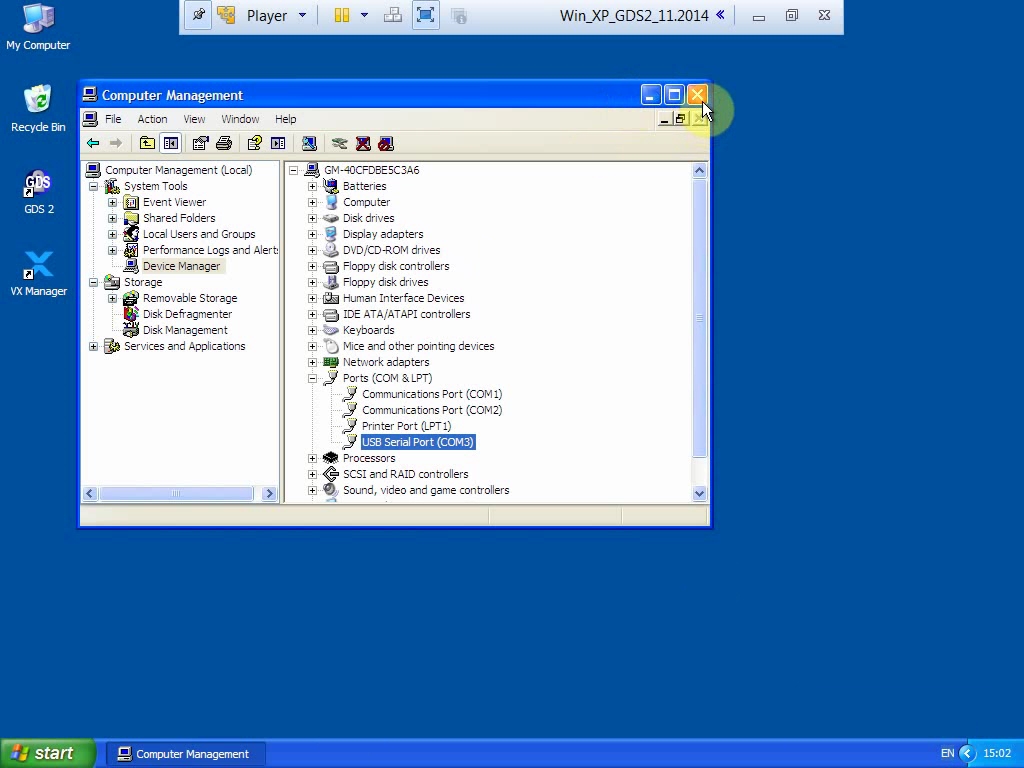The height and width of the screenshot is (768, 1024).
Task: Click the Show/Hide Action Pane icon
Action: [x=278, y=143]
